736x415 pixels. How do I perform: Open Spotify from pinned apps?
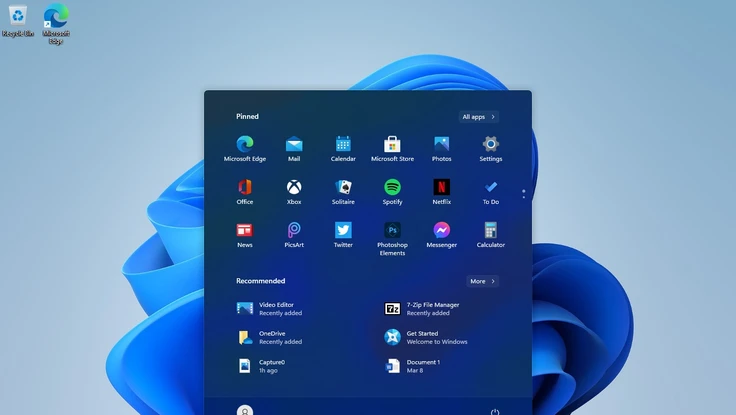coord(392,192)
